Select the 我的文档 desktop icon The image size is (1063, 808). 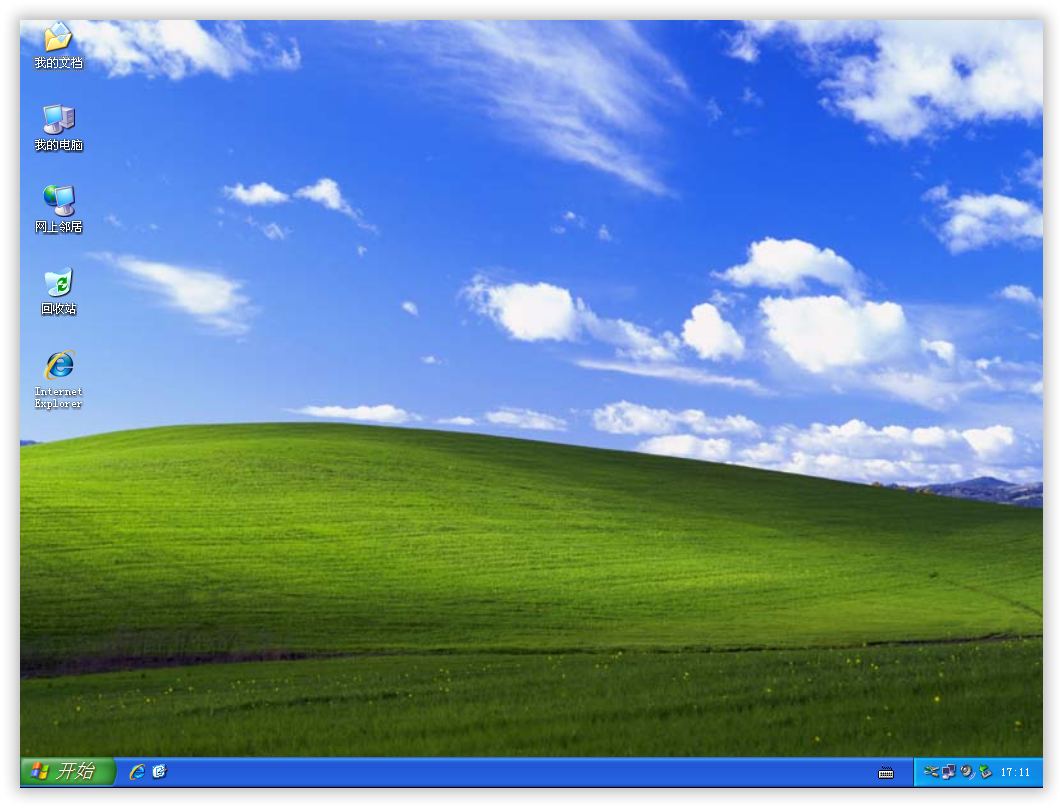click(58, 45)
